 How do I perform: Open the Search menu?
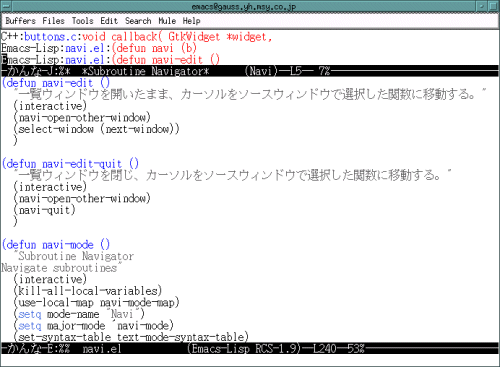pos(138,21)
